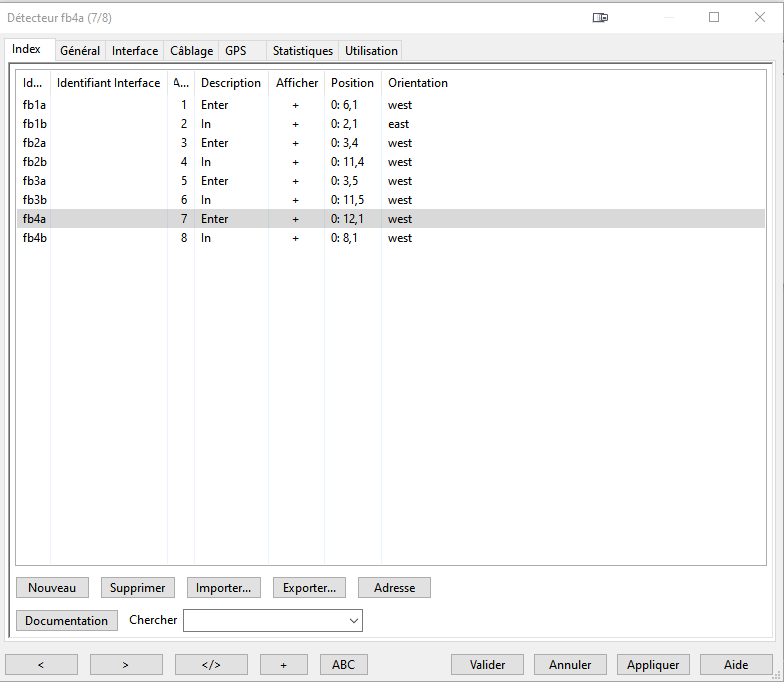Click the ABC button
The image size is (784, 682).
pyautogui.click(x=343, y=664)
